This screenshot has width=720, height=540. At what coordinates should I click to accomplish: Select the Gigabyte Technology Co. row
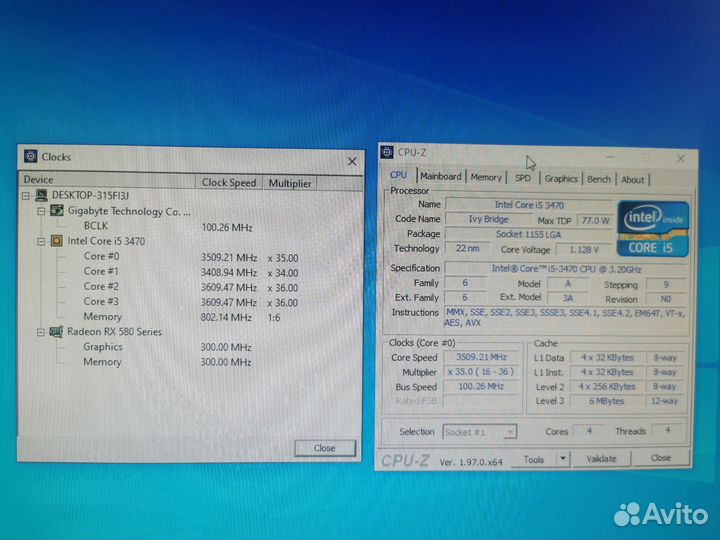[129, 211]
